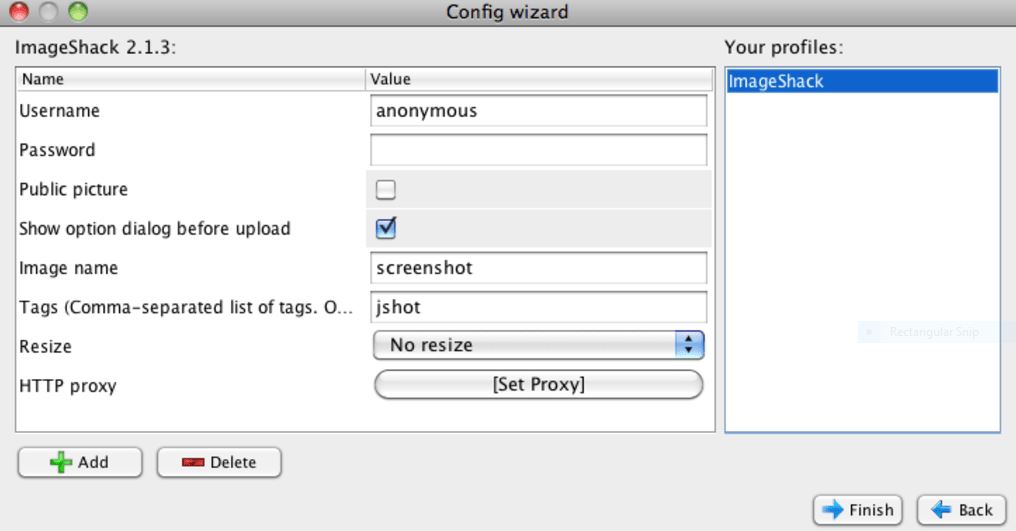Select the No resize combo box
The width and height of the screenshot is (1016, 531).
pos(538,345)
